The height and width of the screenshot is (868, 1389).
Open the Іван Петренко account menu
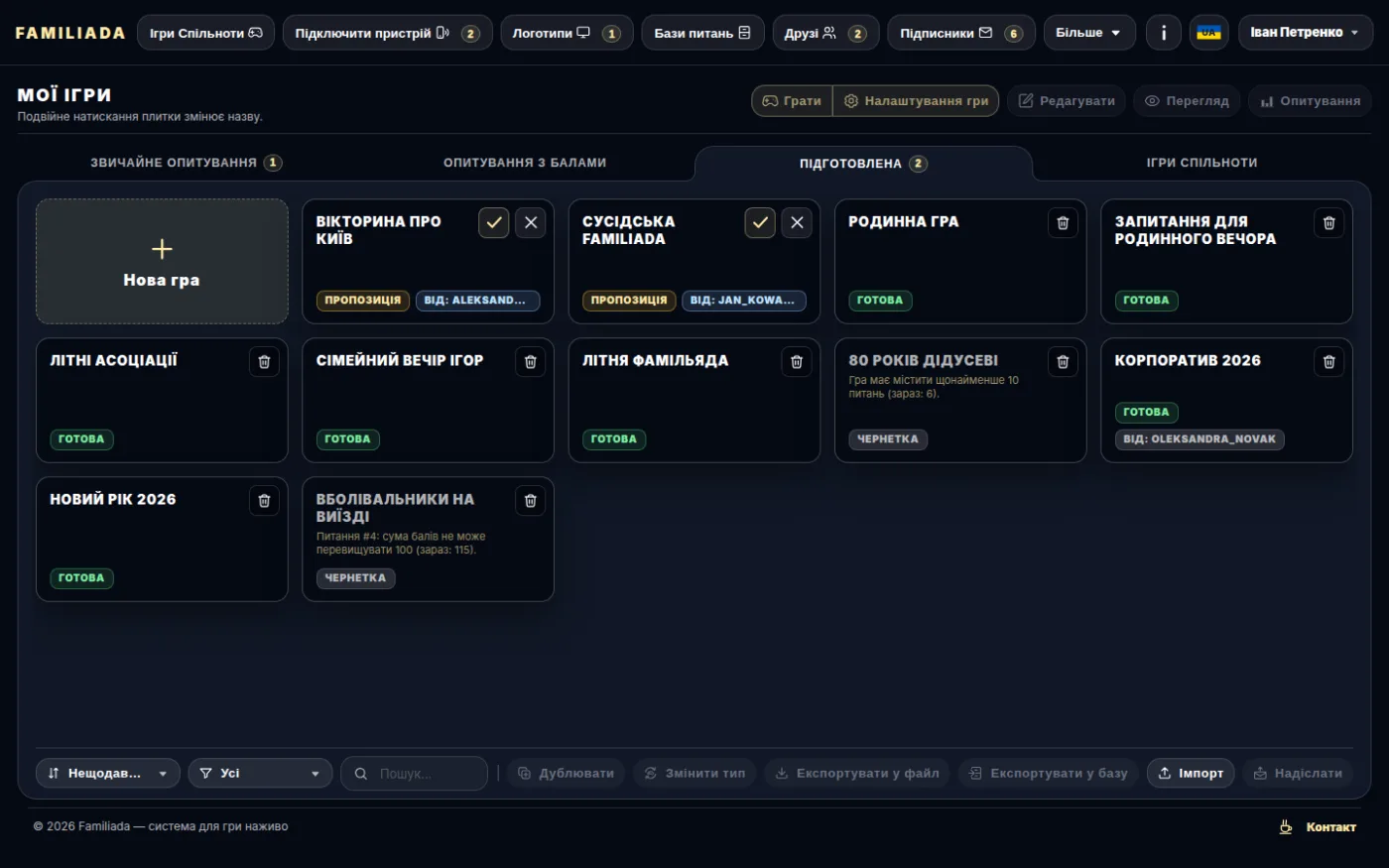pyautogui.click(x=1306, y=33)
